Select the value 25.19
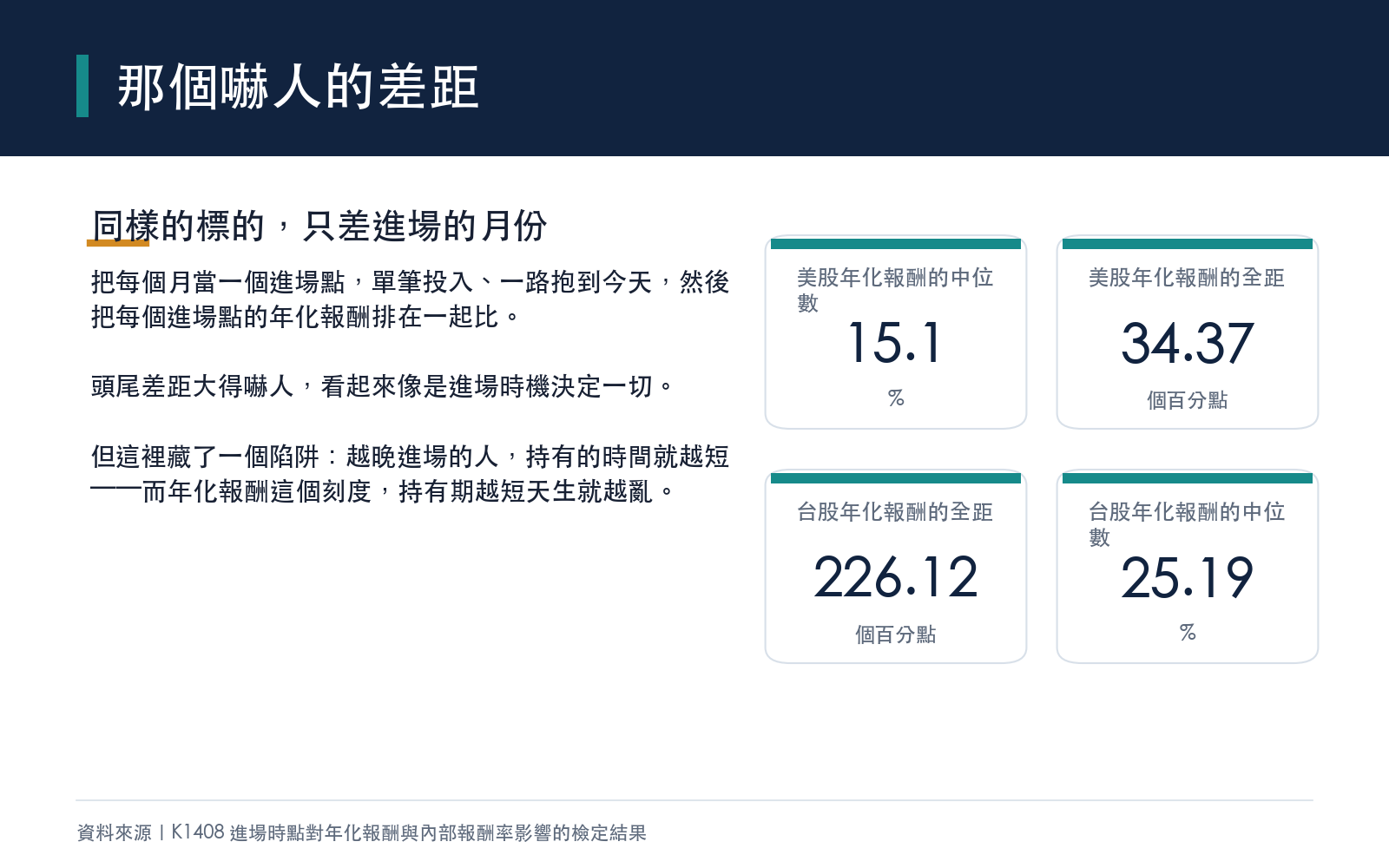 coord(1187,577)
